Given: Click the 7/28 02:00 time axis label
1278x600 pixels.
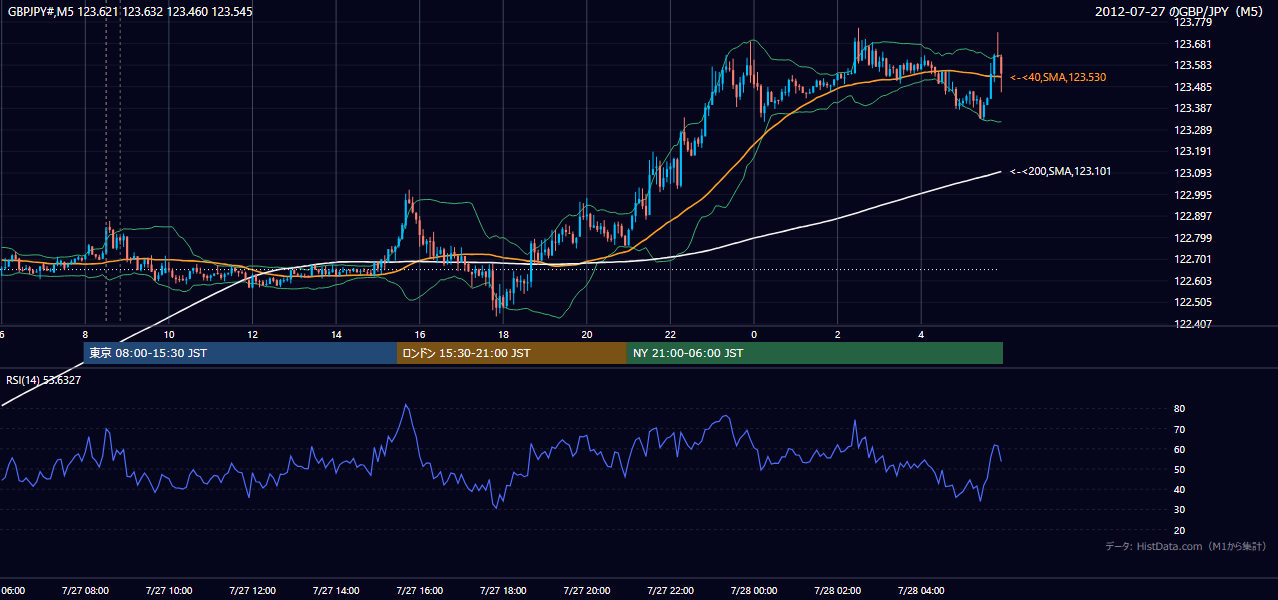Looking at the screenshot, I should (x=837, y=590).
